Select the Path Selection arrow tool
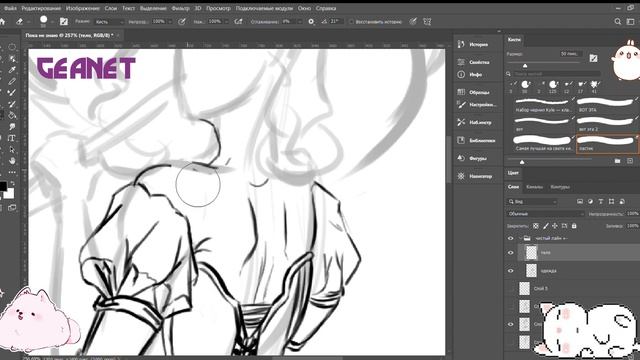 [12, 149]
